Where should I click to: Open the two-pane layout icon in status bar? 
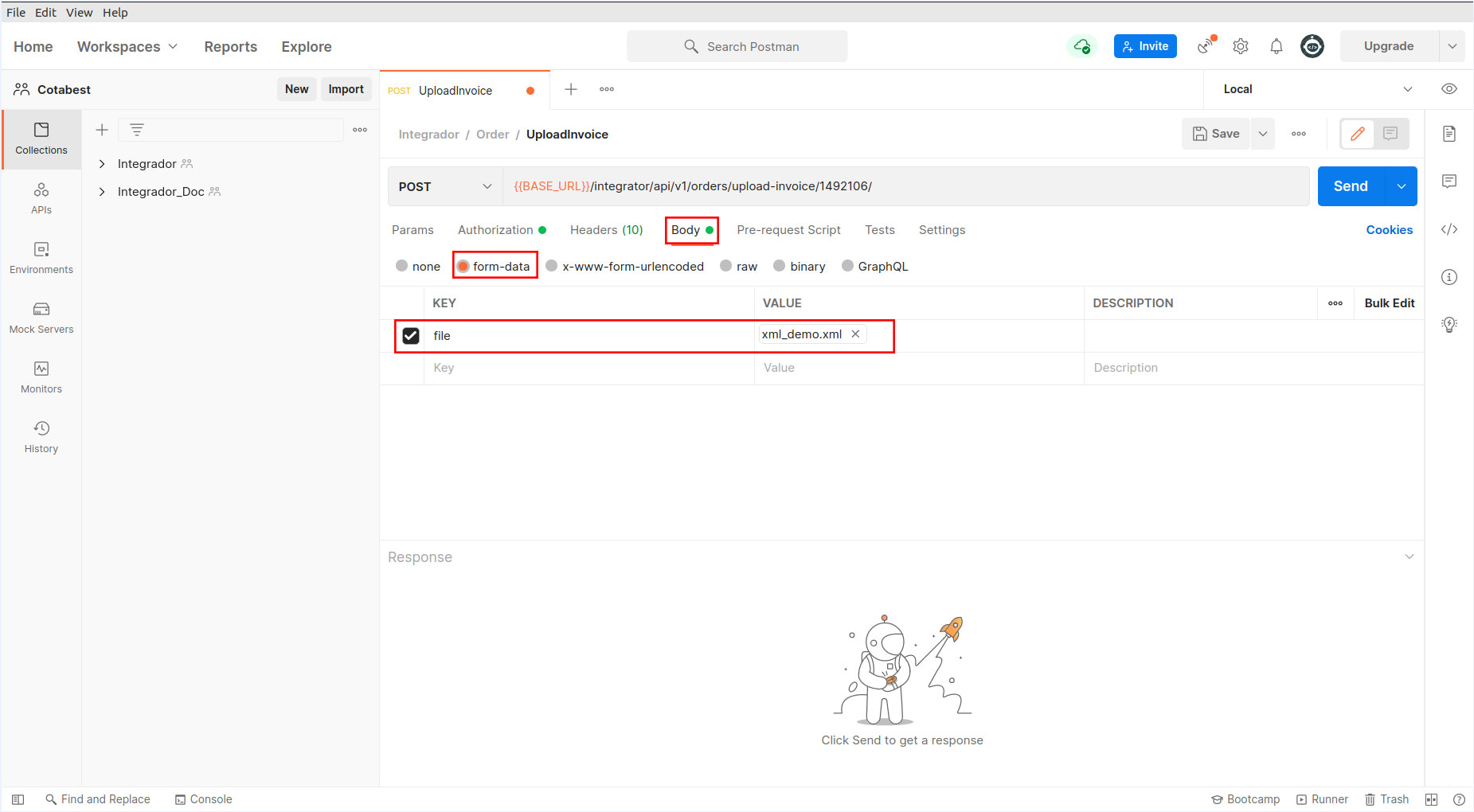coord(1431,799)
